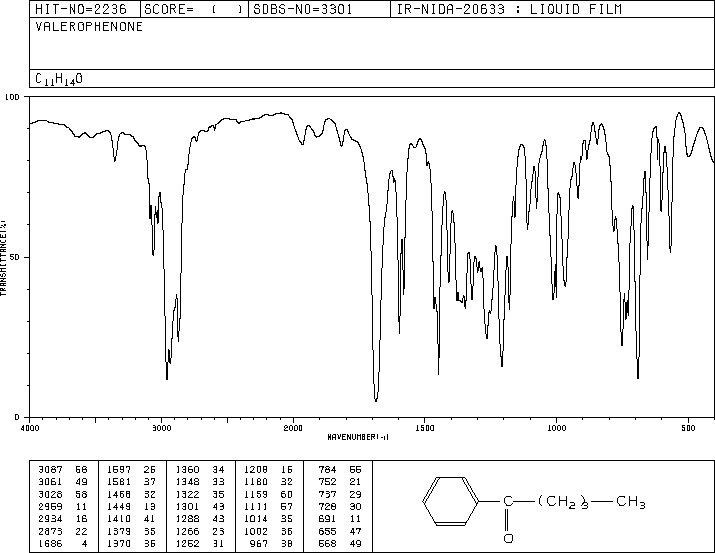Click the 500 tick label on wavenumber axis
The width and height of the screenshot is (715, 553).
coord(688,428)
